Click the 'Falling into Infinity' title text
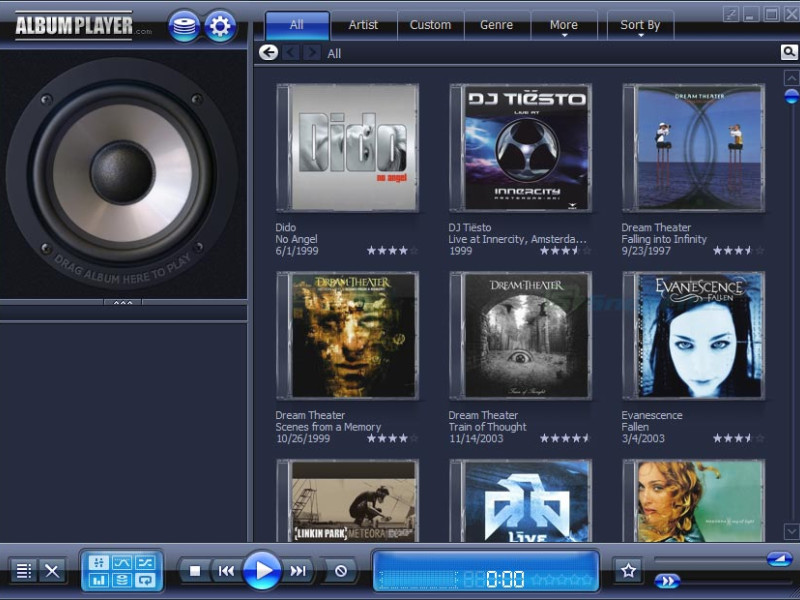This screenshot has height=600, width=800. [664, 239]
